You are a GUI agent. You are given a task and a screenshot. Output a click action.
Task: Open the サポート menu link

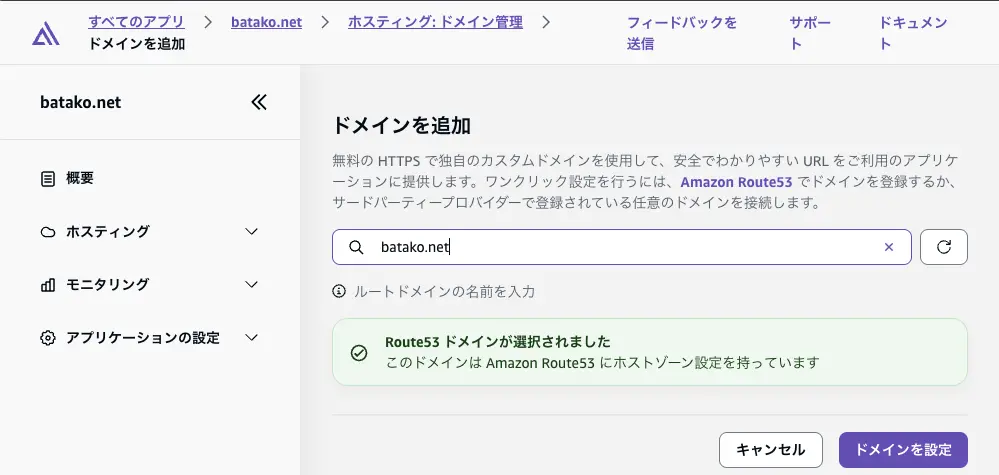click(809, 33)
